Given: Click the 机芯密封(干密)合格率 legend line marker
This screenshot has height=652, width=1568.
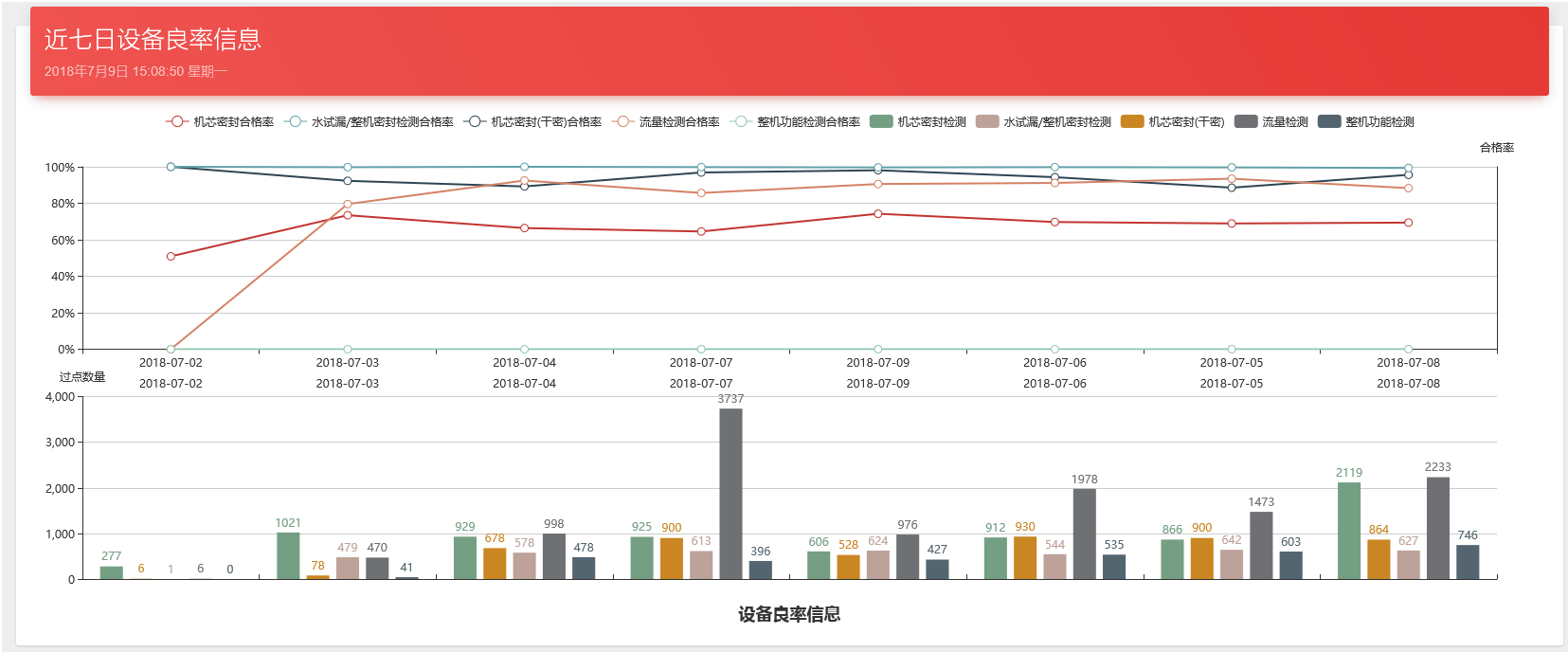Looking at the screenshot, I should click(x=475, y=121).
